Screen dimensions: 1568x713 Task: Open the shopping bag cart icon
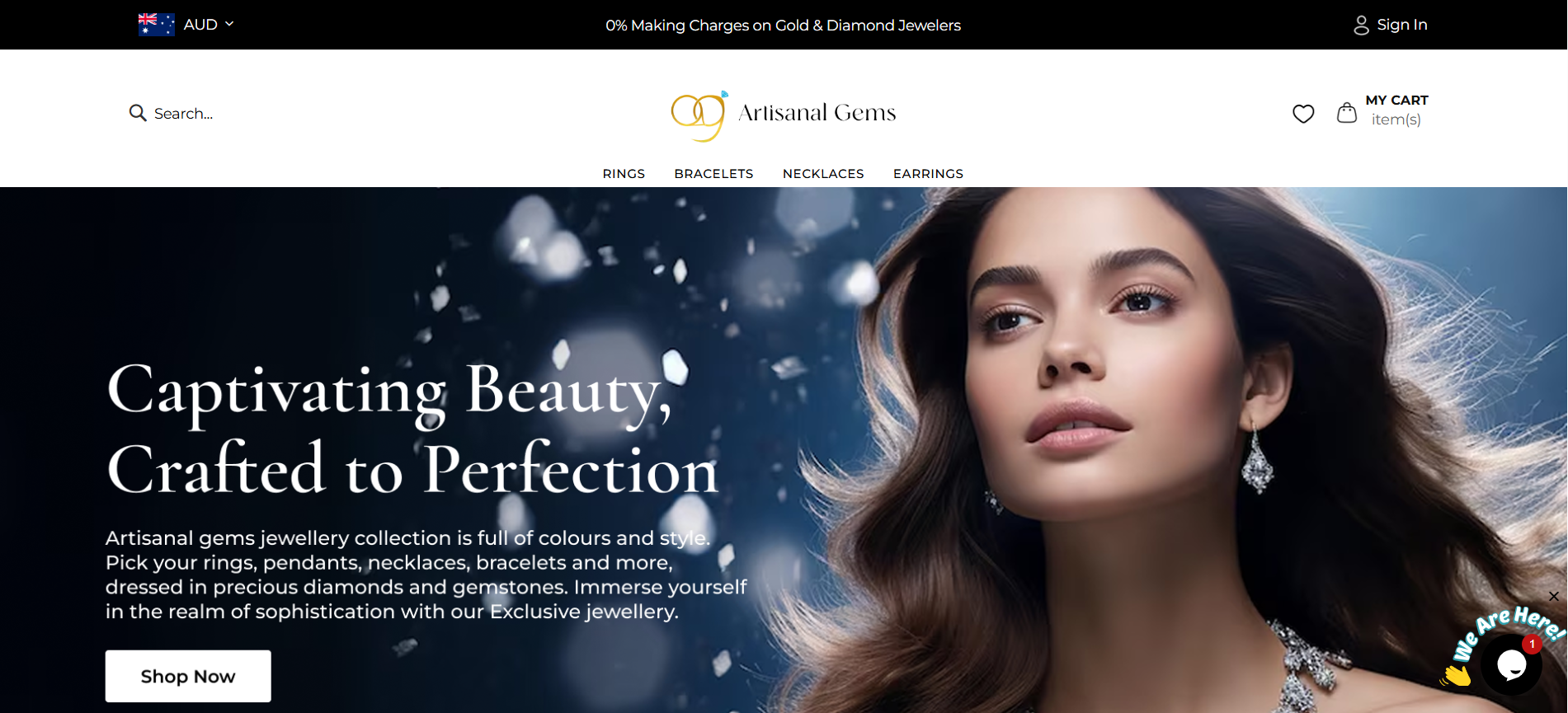pyautogui.click(x=1346, y=113)
